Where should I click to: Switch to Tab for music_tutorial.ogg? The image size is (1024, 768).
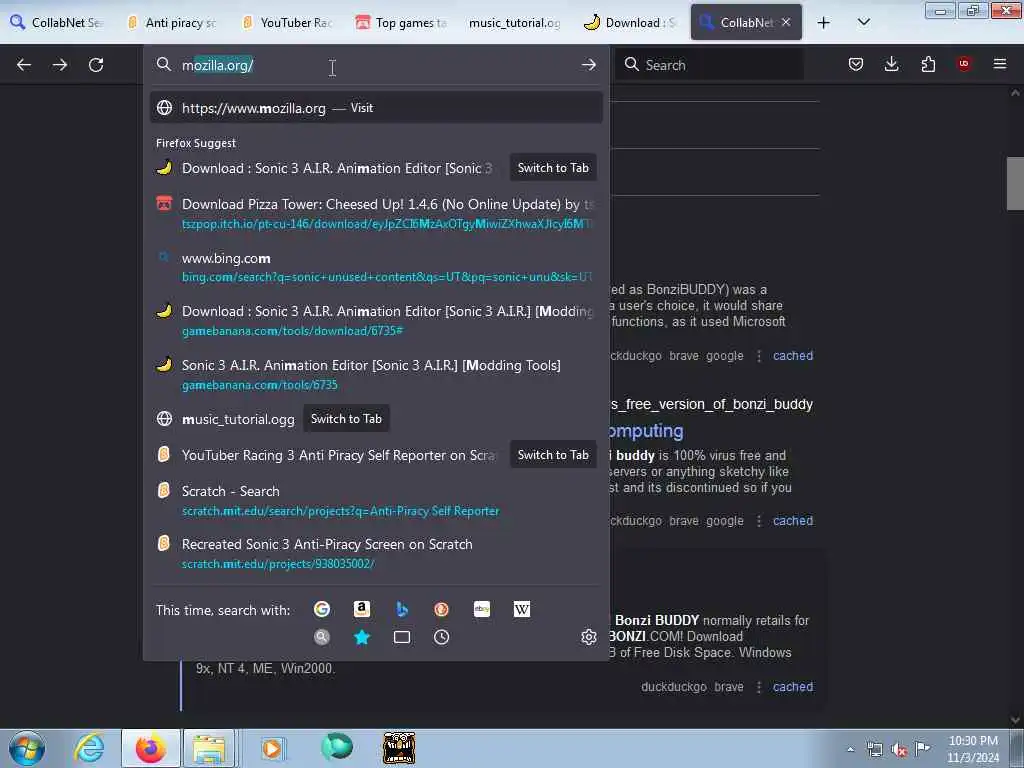pos(346,419)
